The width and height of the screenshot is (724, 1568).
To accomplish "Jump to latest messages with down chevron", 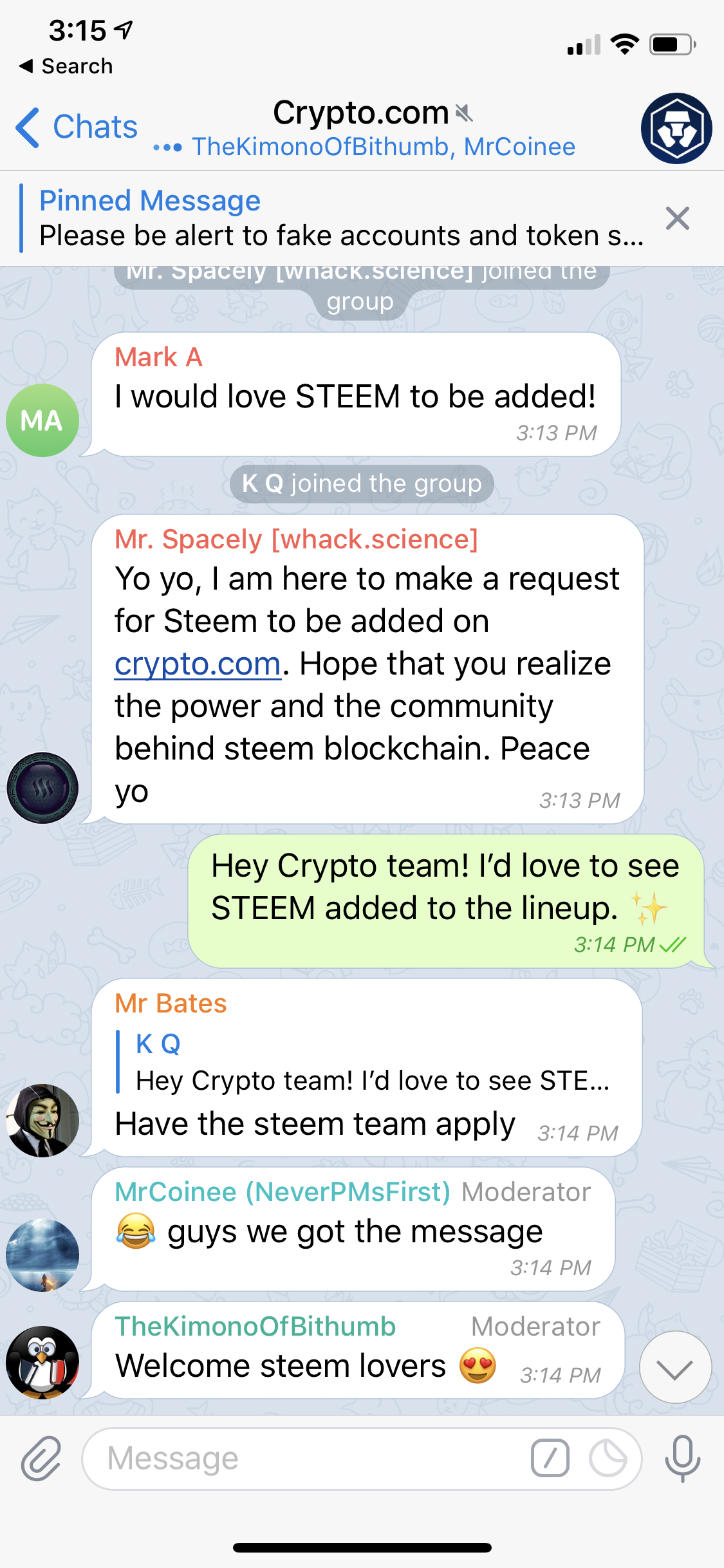I will 676,1367.
